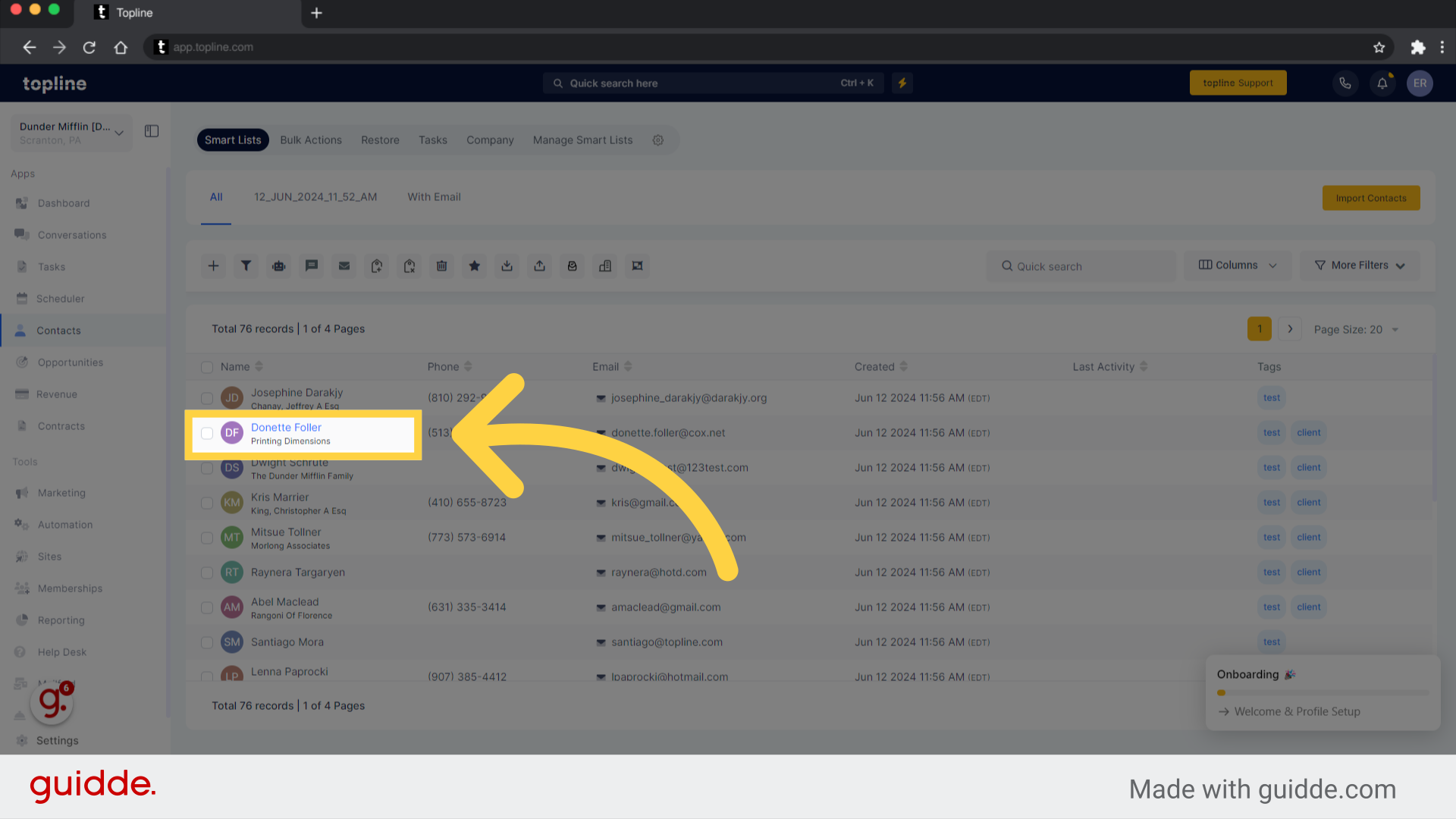Click the flag icon on contacts toolbar
Screen dimensions: 1456x819
click(x=311, y=265)
